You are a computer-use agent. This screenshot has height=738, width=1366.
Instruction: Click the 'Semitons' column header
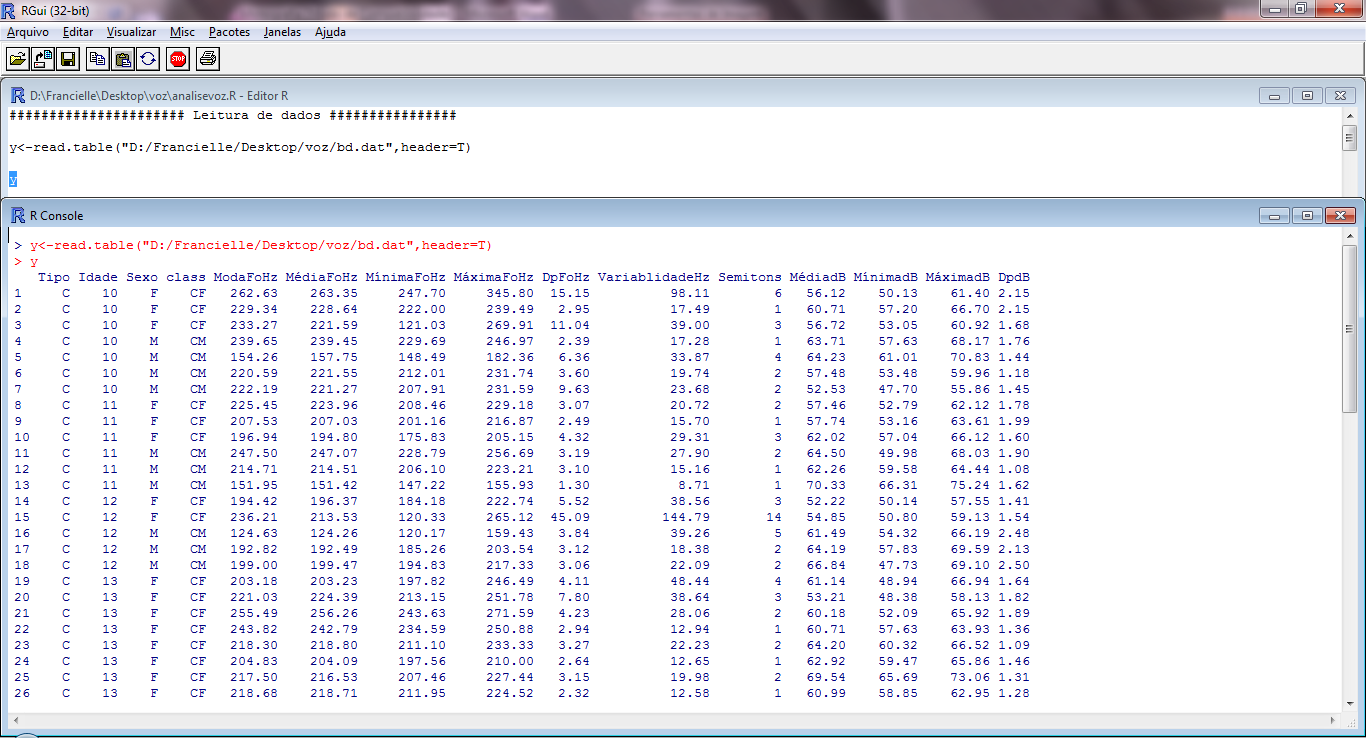coord(750,277)
